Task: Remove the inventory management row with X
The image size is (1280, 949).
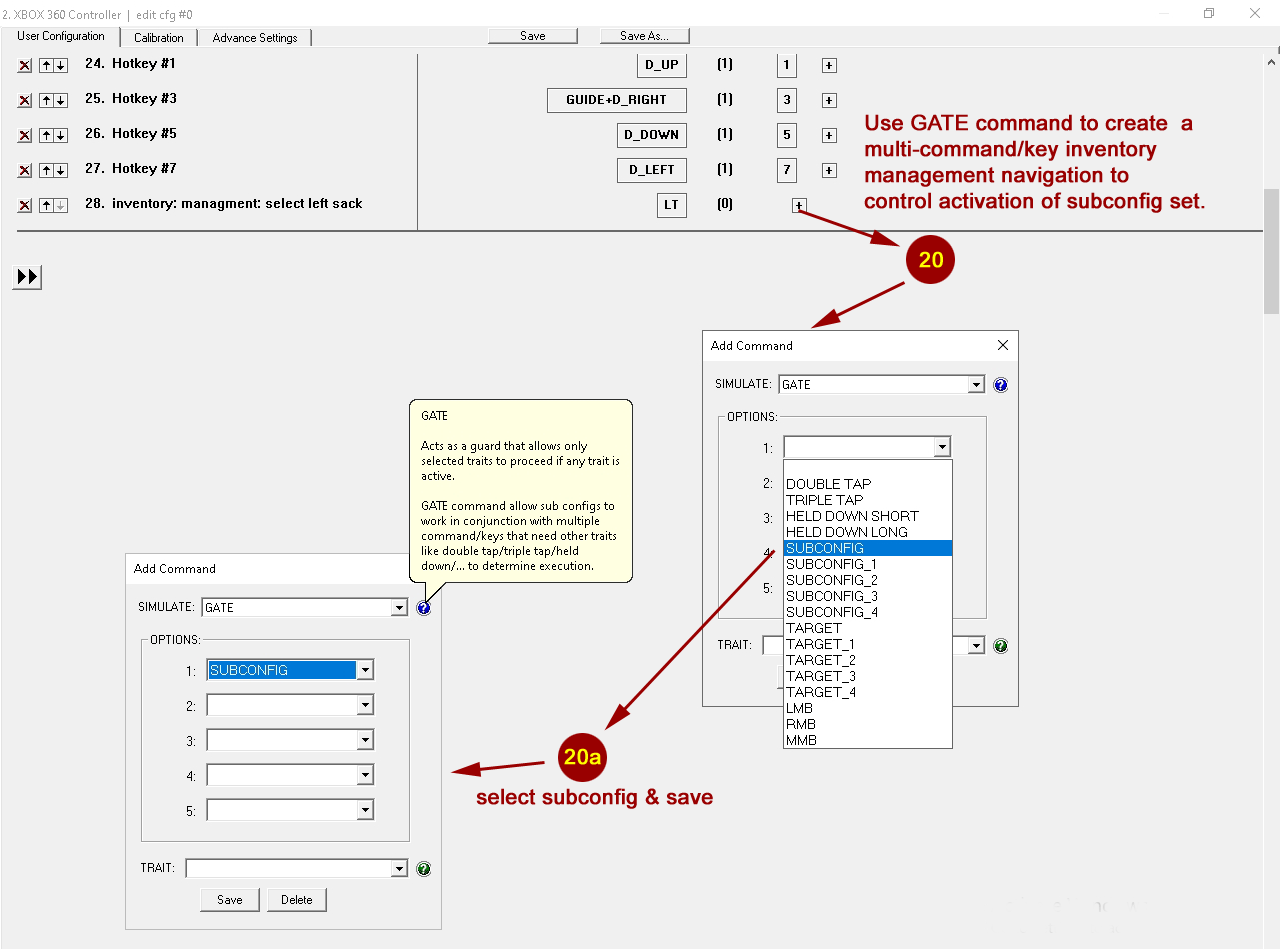Action: click(x=25, y=206)
